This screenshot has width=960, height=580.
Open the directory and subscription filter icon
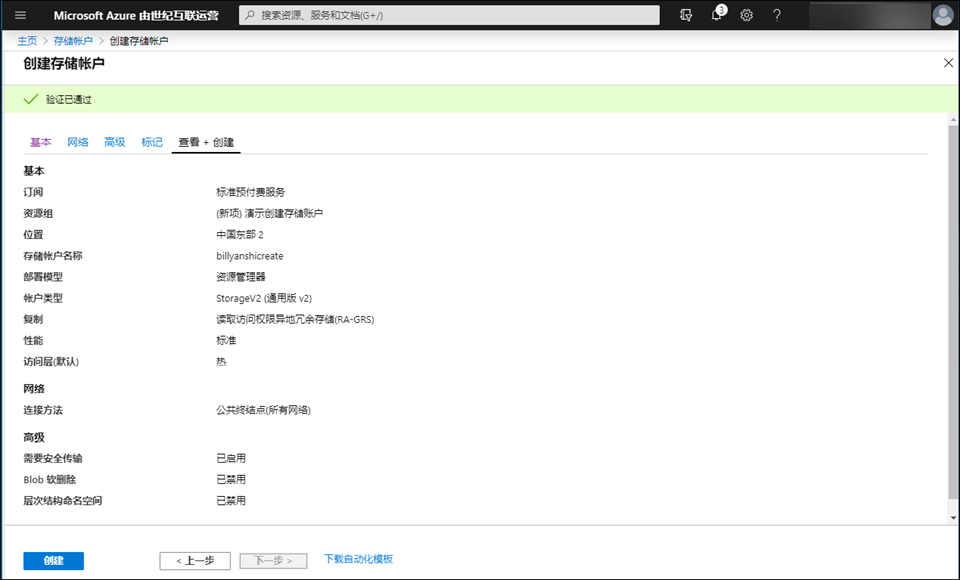[x=685, y=15]
